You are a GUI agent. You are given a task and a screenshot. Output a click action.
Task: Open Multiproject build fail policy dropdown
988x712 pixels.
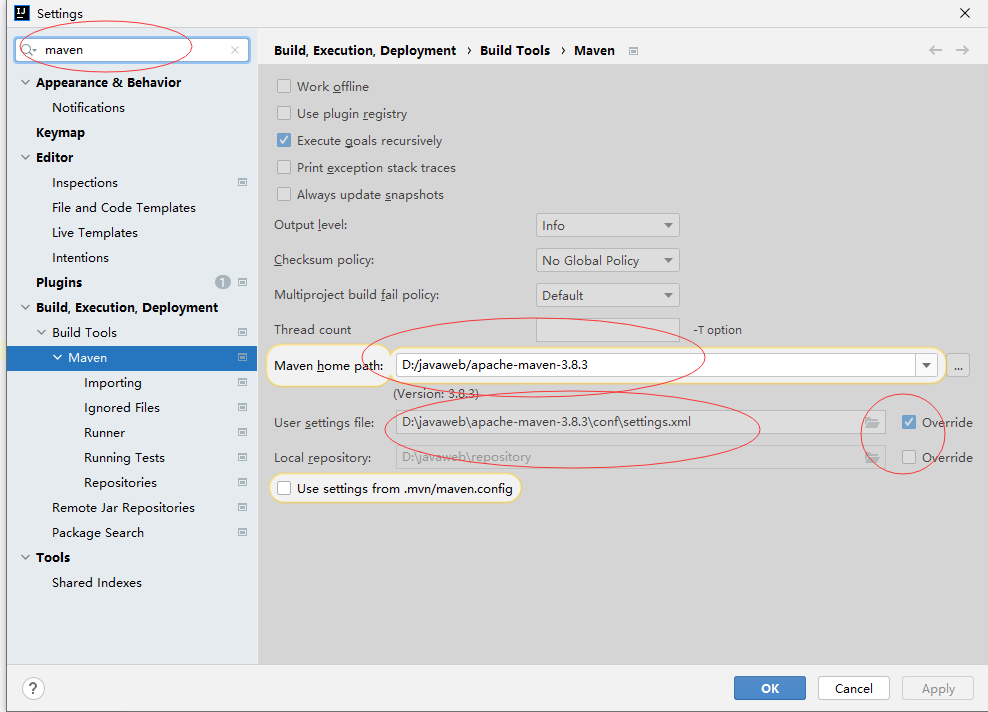607,295
